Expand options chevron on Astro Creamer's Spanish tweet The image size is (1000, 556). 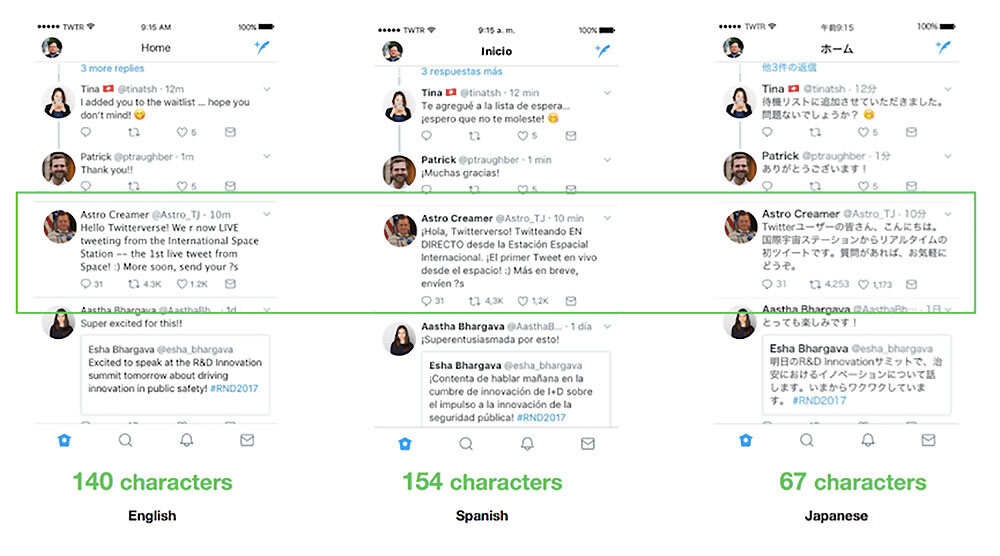[607, 218]
